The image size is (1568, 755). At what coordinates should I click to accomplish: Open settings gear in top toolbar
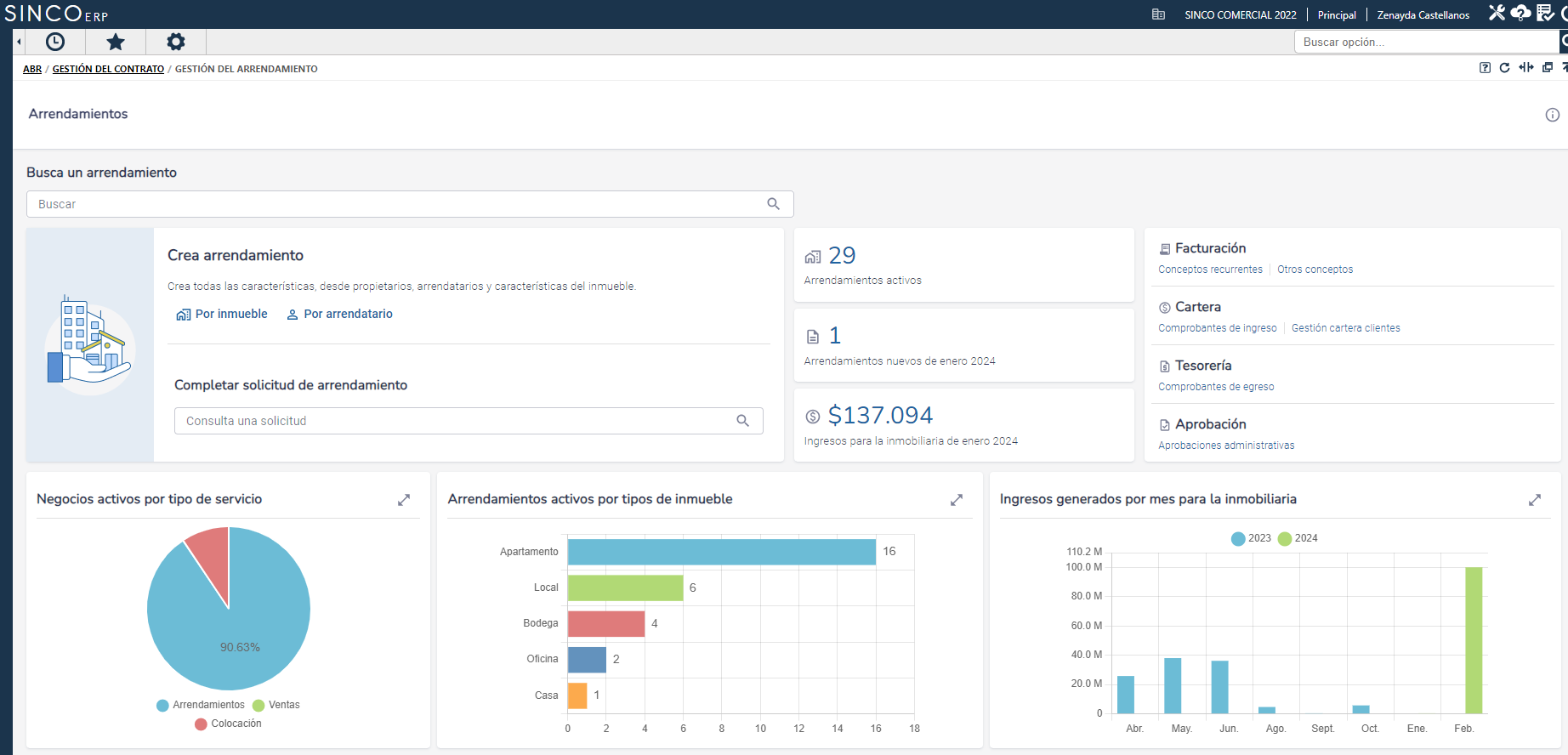pyautogui.click(x=175, y=42)
